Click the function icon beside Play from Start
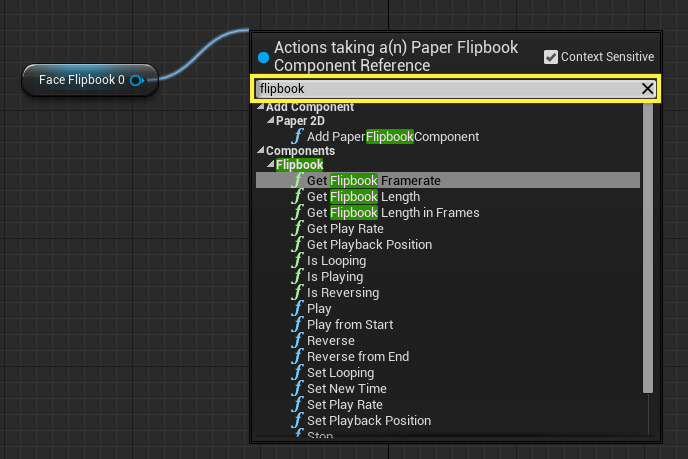The width and height of the screenshot is (688, 459). pyautogui.click(x=297, y=325)
